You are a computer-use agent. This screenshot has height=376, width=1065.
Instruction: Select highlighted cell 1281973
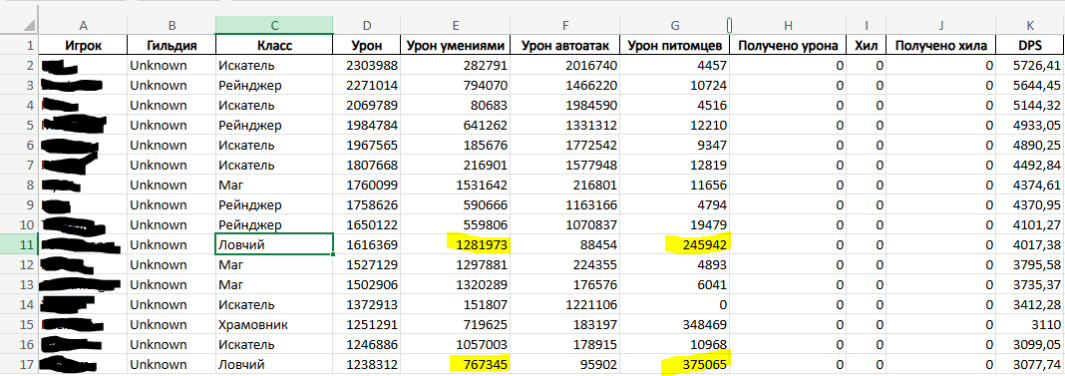point(456,244)
